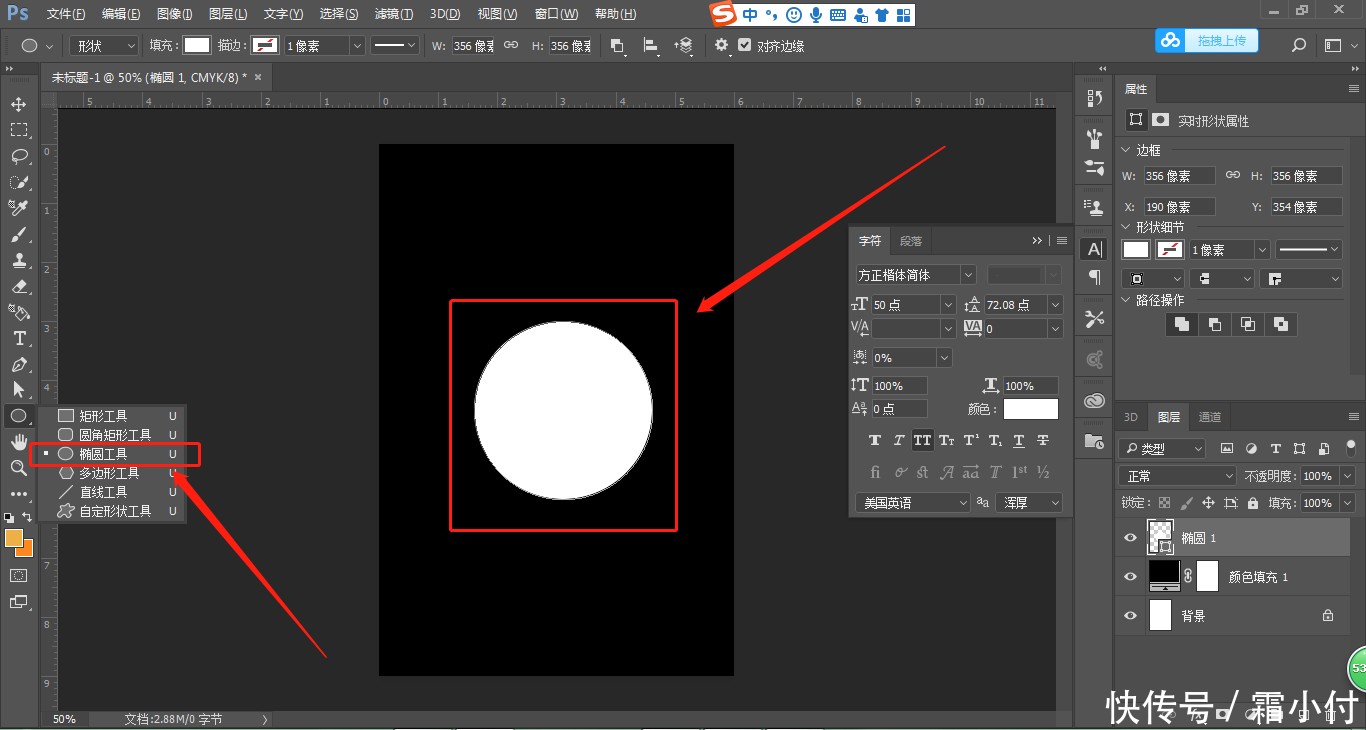Select the Pen tool

tap(18, 364)
